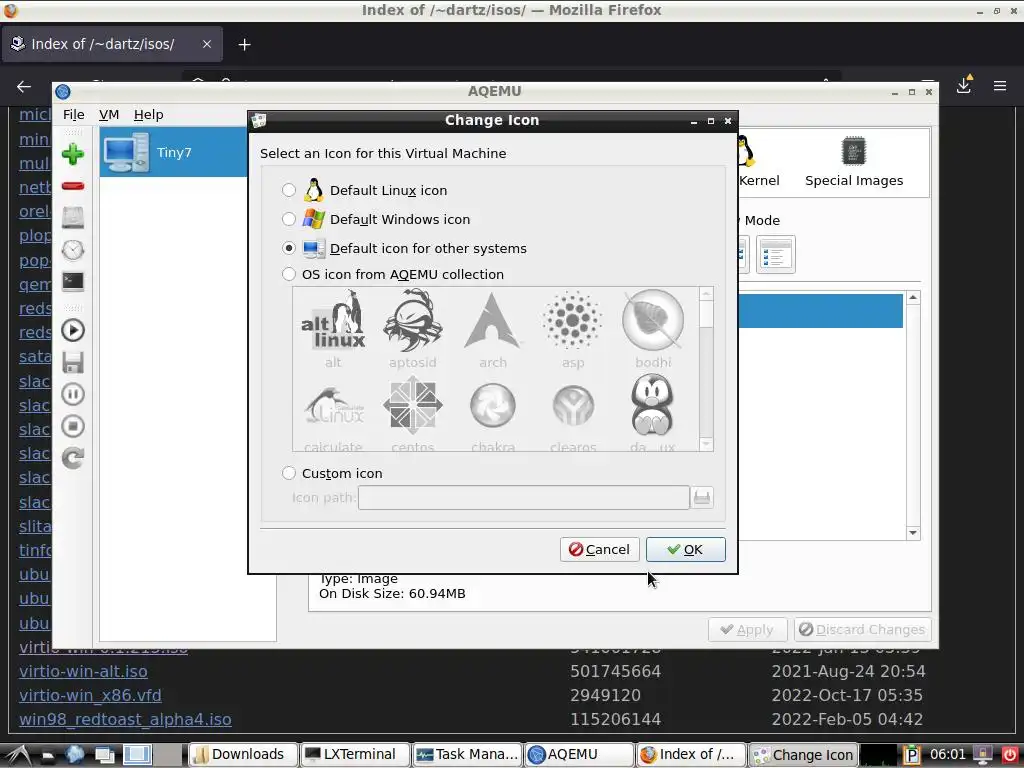The width and height of the screenshot is (1024, 768).
Task: Pick the bodhi icon from collection
Action: coord(653,329)
